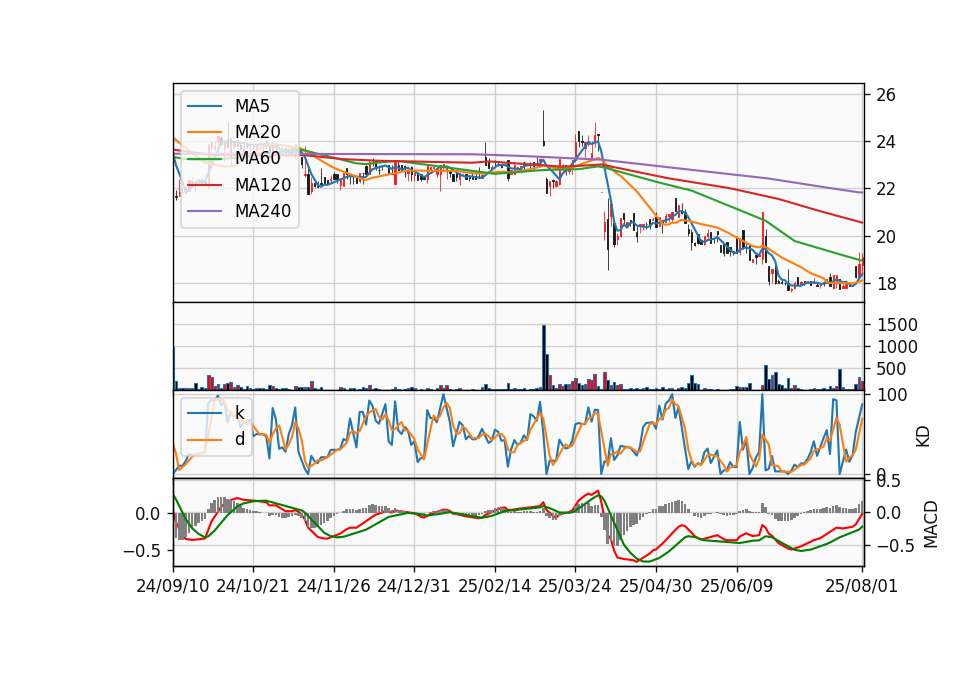Click the 25/06/09 date axis label
The width and height of the screenshot is (960, 690).
tap(737, 586)
